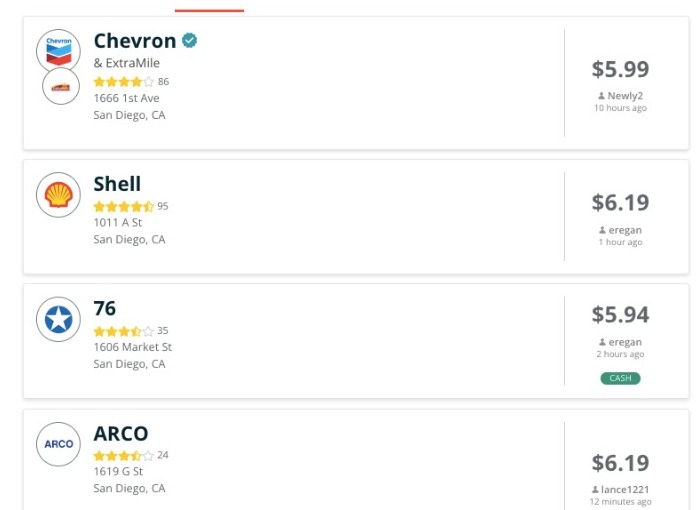This screenshot has width=700, height=510.
Task: Select the $6.19 price at Shell
Action: point(620,202)
